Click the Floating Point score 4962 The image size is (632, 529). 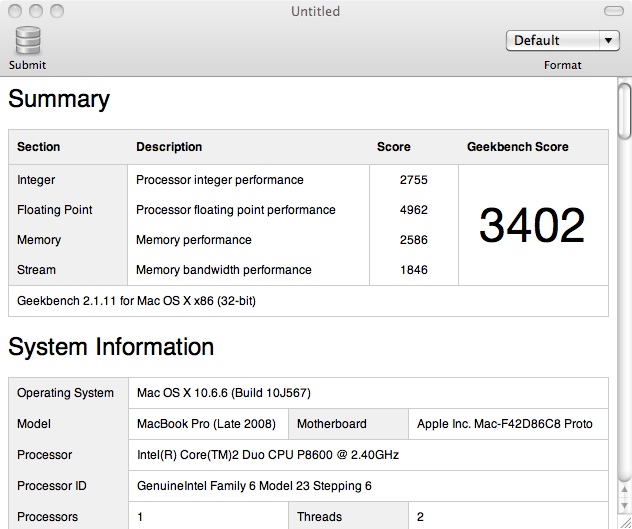(x=413, y=210)
